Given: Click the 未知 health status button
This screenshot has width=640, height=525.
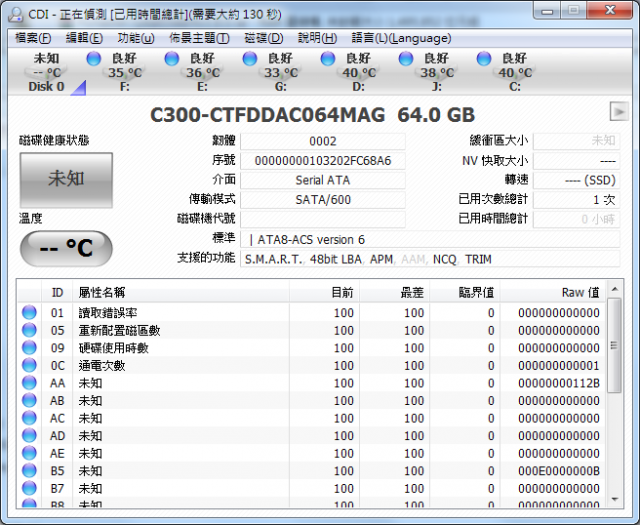Looking at the screenshot, I should (x=66, y=180).
